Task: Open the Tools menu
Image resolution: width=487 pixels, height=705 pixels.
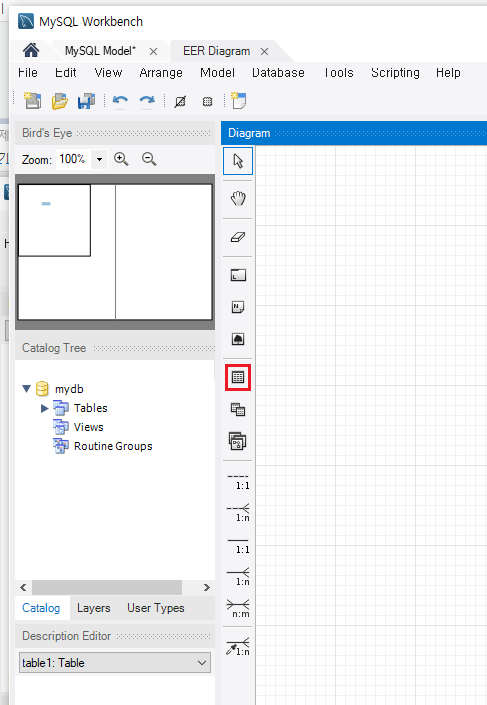Action: [x=339, y=73]
